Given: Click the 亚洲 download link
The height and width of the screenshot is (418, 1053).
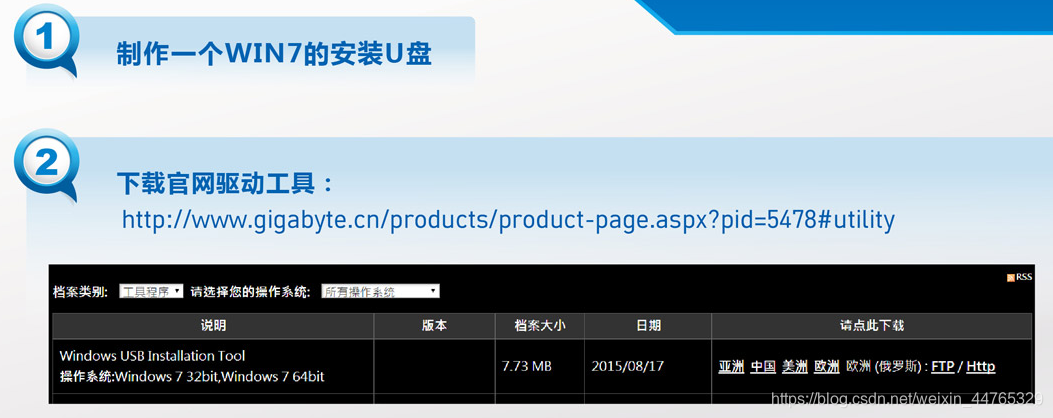Looking at the screenshot, I should [x=731, y=367].
